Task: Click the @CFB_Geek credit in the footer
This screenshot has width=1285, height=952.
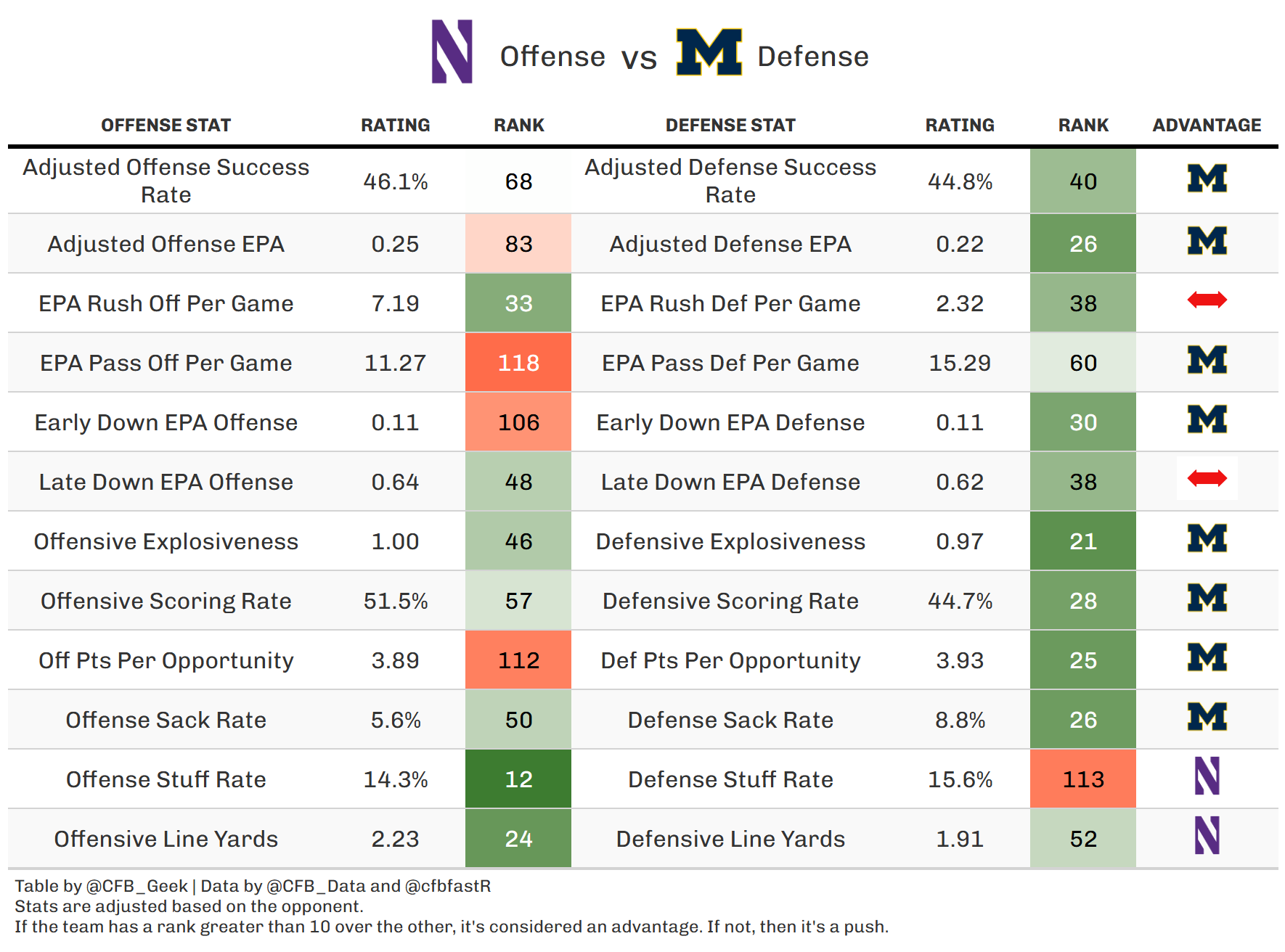Action: click(x=136, y=886)
